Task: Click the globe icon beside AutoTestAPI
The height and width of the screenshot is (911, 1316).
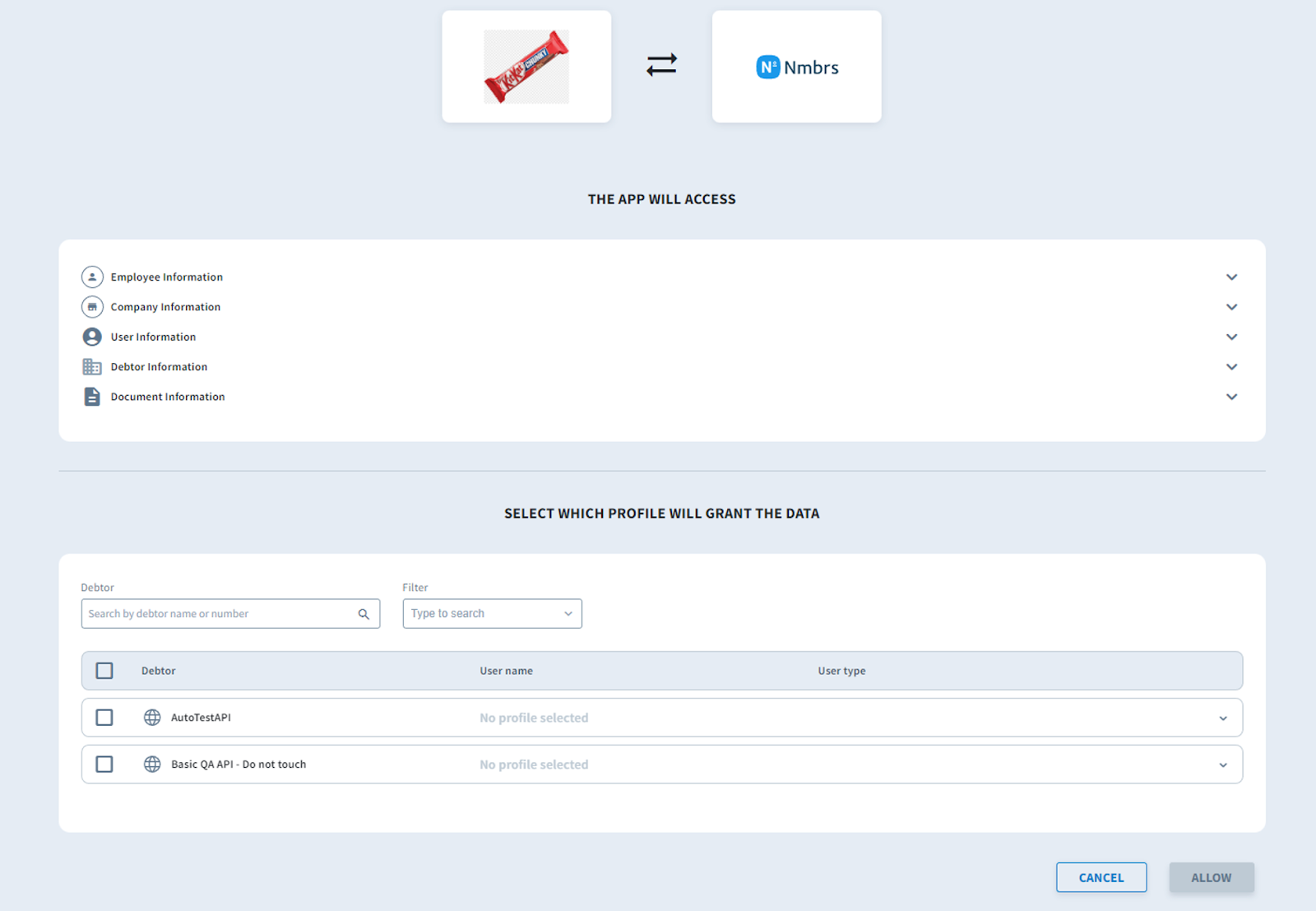Action: tap(152, 718)
